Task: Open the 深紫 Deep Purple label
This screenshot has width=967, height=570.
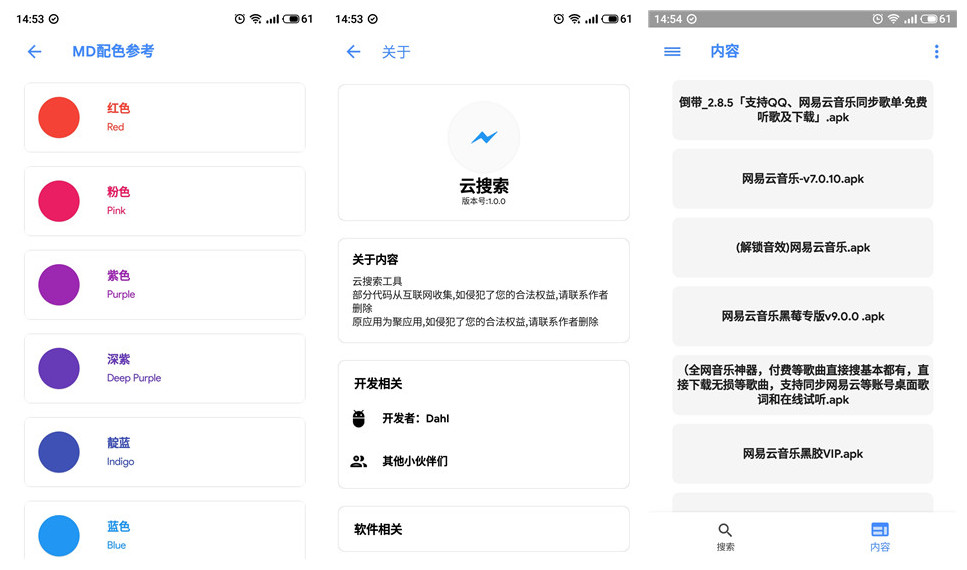Action: (134, 368)
